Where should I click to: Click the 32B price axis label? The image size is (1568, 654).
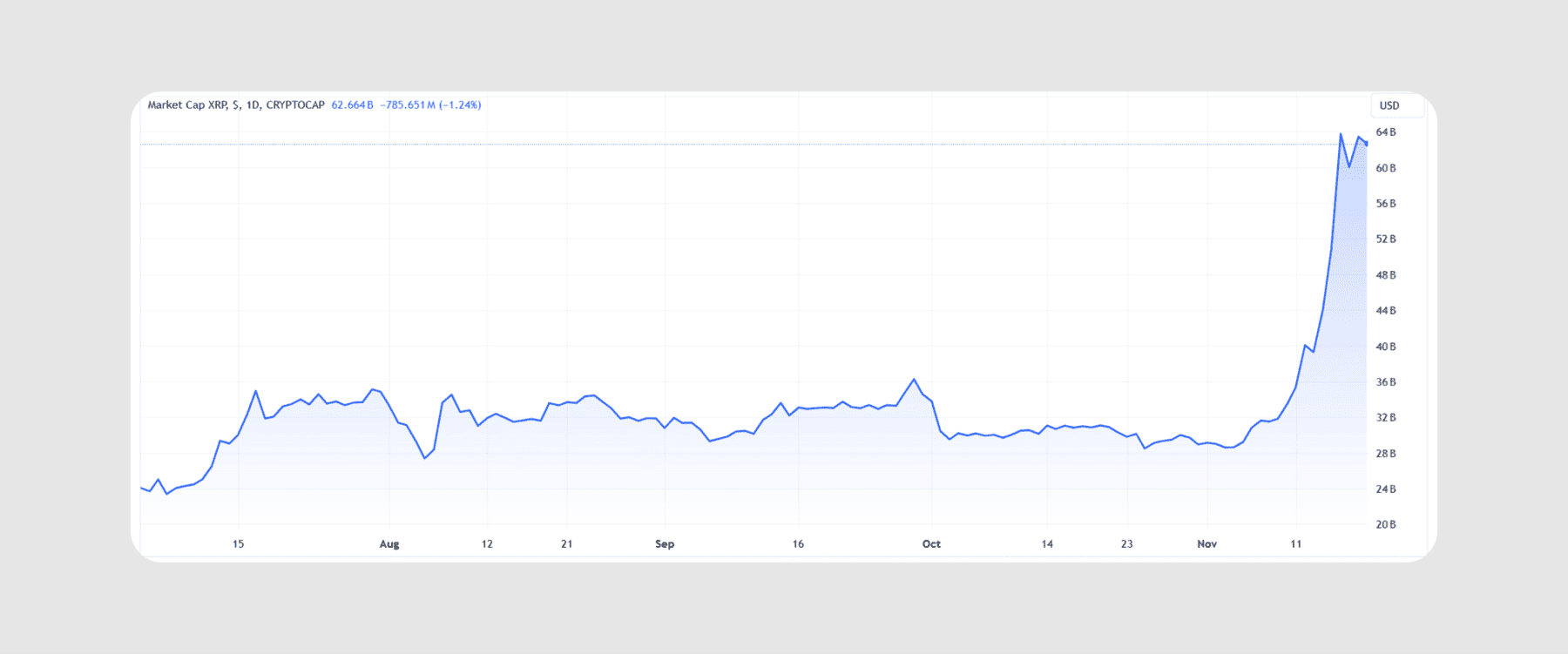click(x=1386, y=418)
